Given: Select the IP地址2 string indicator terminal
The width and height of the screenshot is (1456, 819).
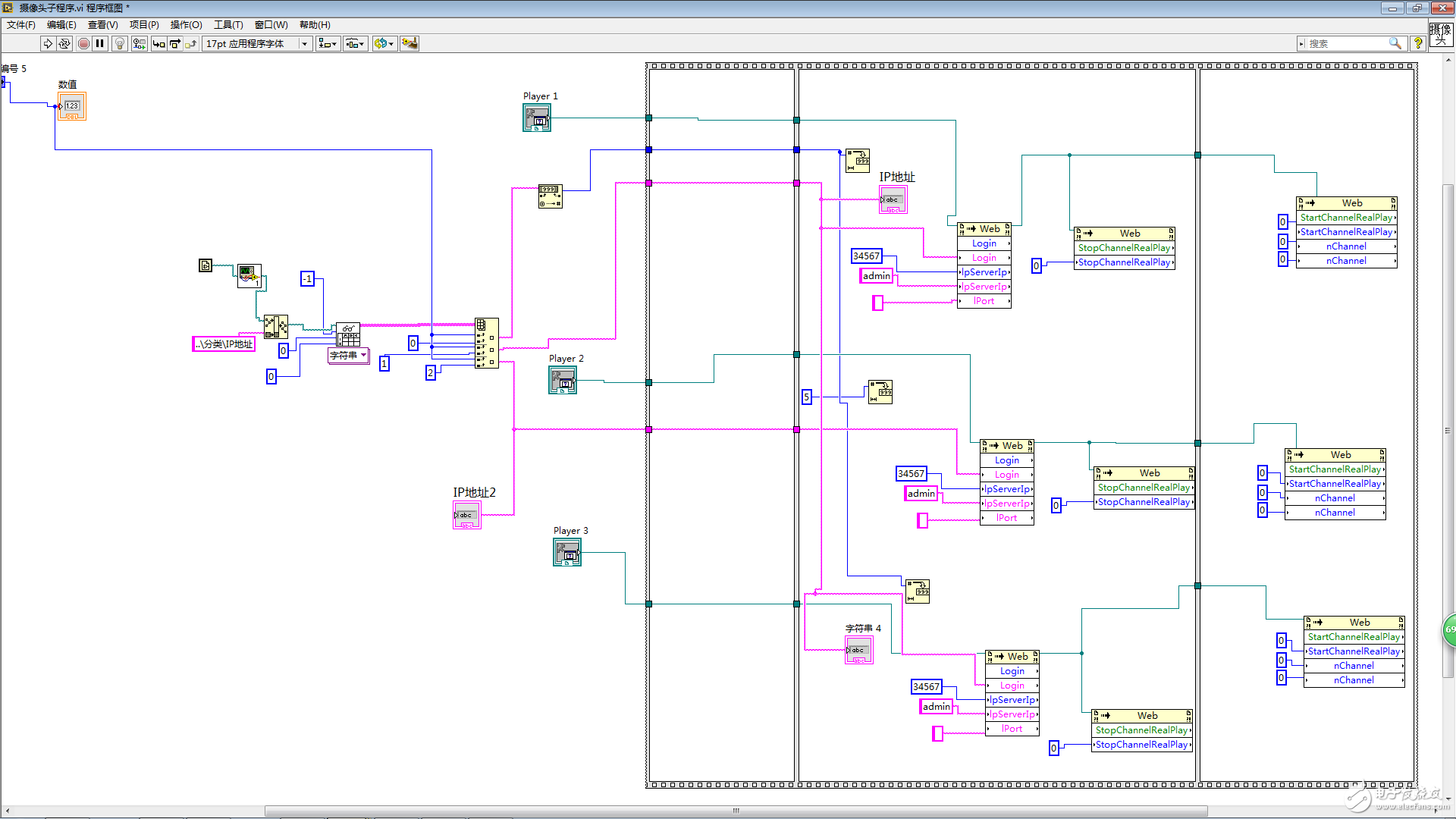Looking at the screenshot, I should pyautogui.click(x=467, y=515).
